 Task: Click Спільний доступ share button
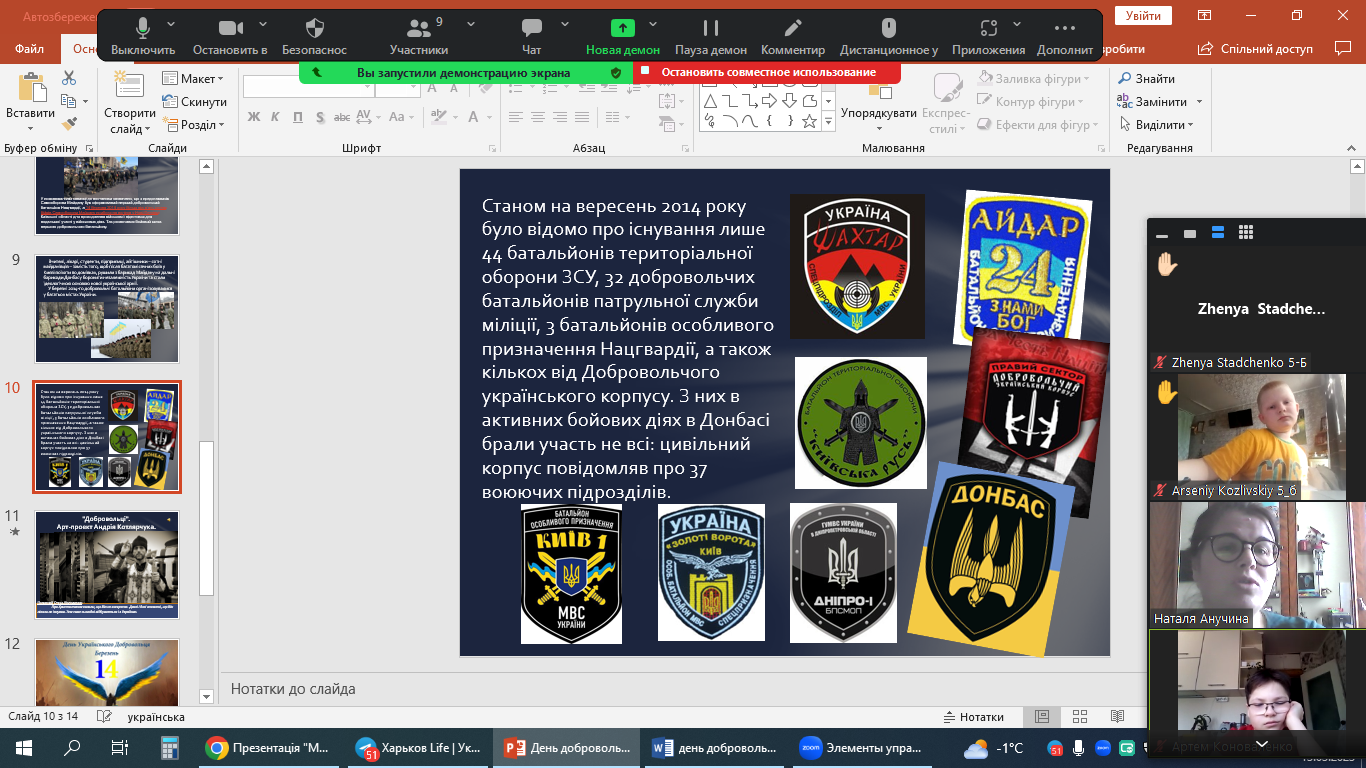(1255, 48)
